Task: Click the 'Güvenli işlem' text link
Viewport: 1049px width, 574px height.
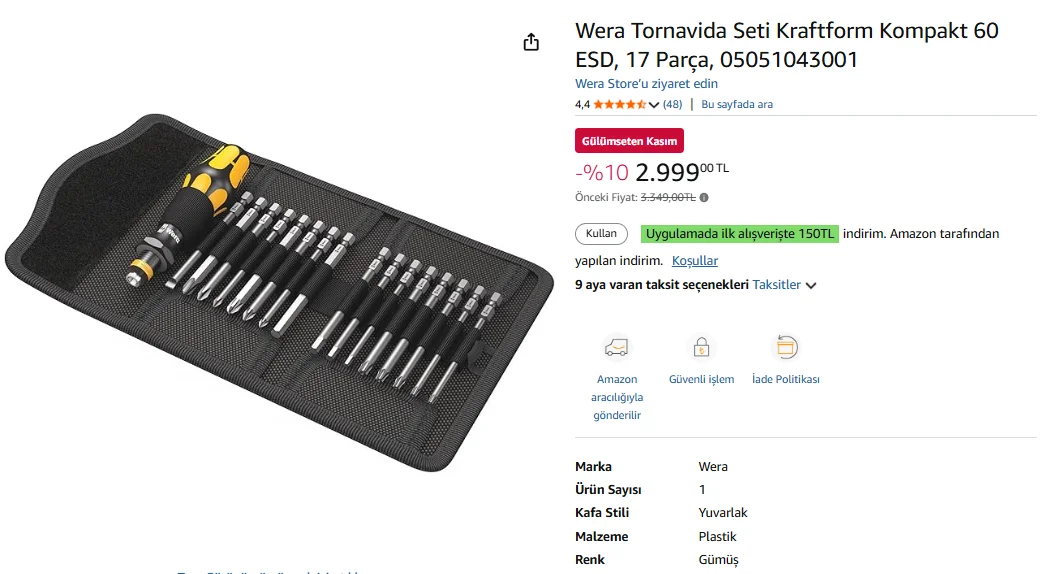Action: 701,380
